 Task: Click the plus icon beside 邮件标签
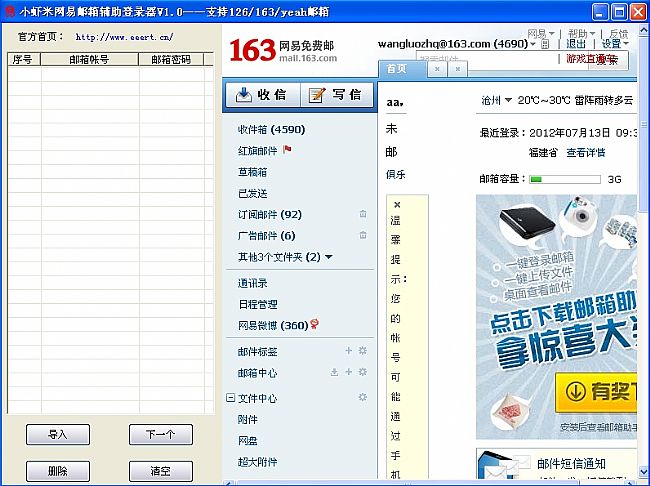pyautogui.click(x=349, y=351)
